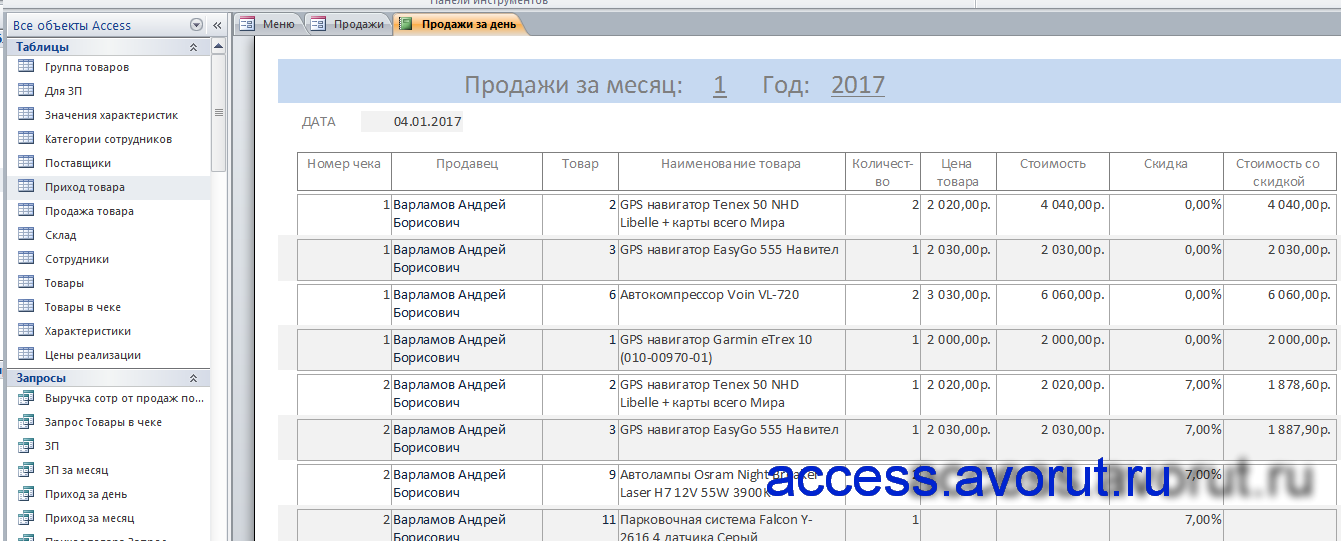Click the year value 2017
This screenshot has width=1341, height=541.
coord(858,85)
